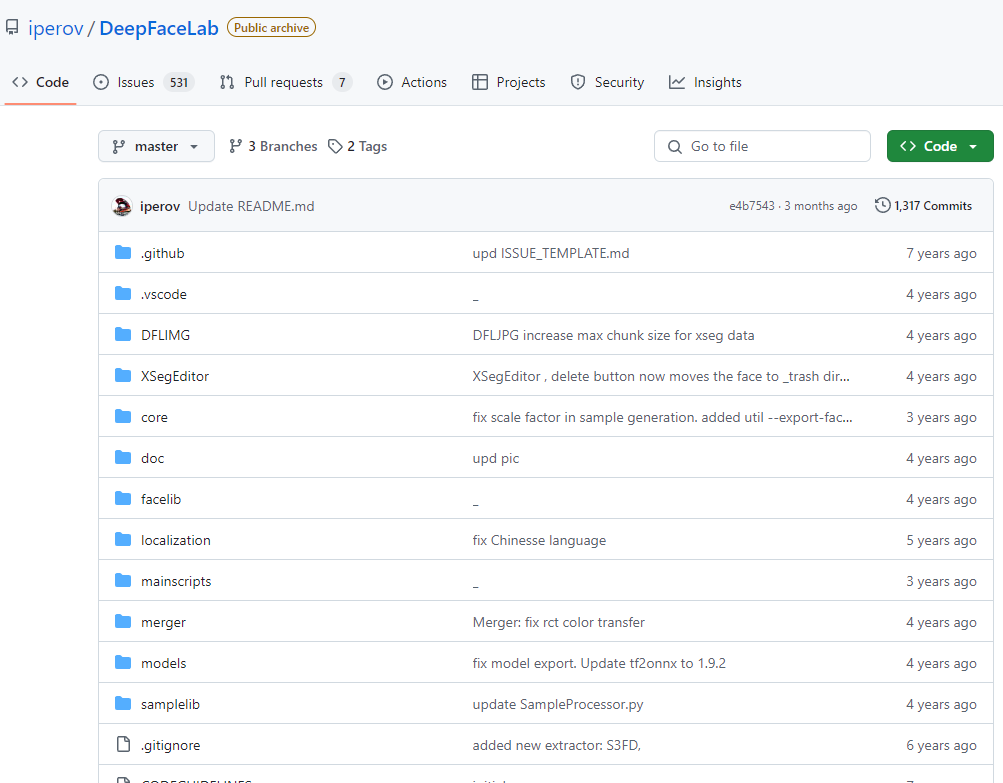Open the DeepFaceLab repository link
Image resolution: width=1003 pixels, height=783 pixels.
click(x=159, y=28)
